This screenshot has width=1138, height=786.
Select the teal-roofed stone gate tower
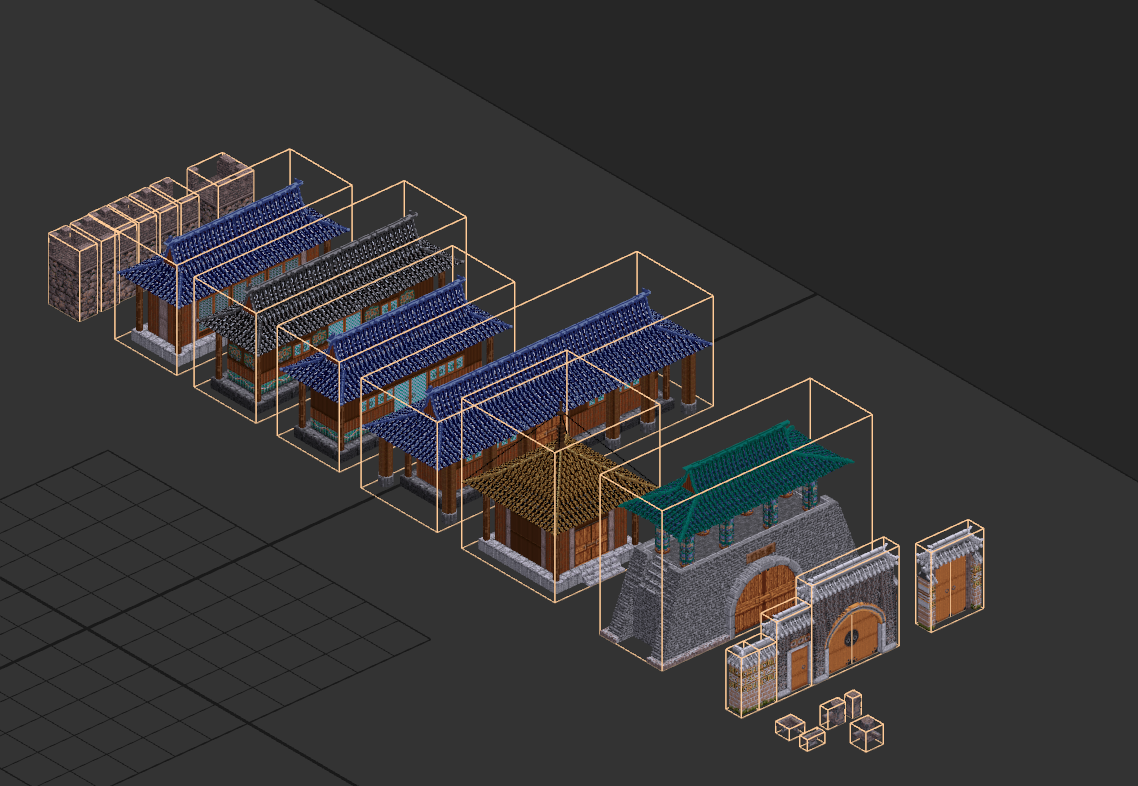click(x=736, y=524)
